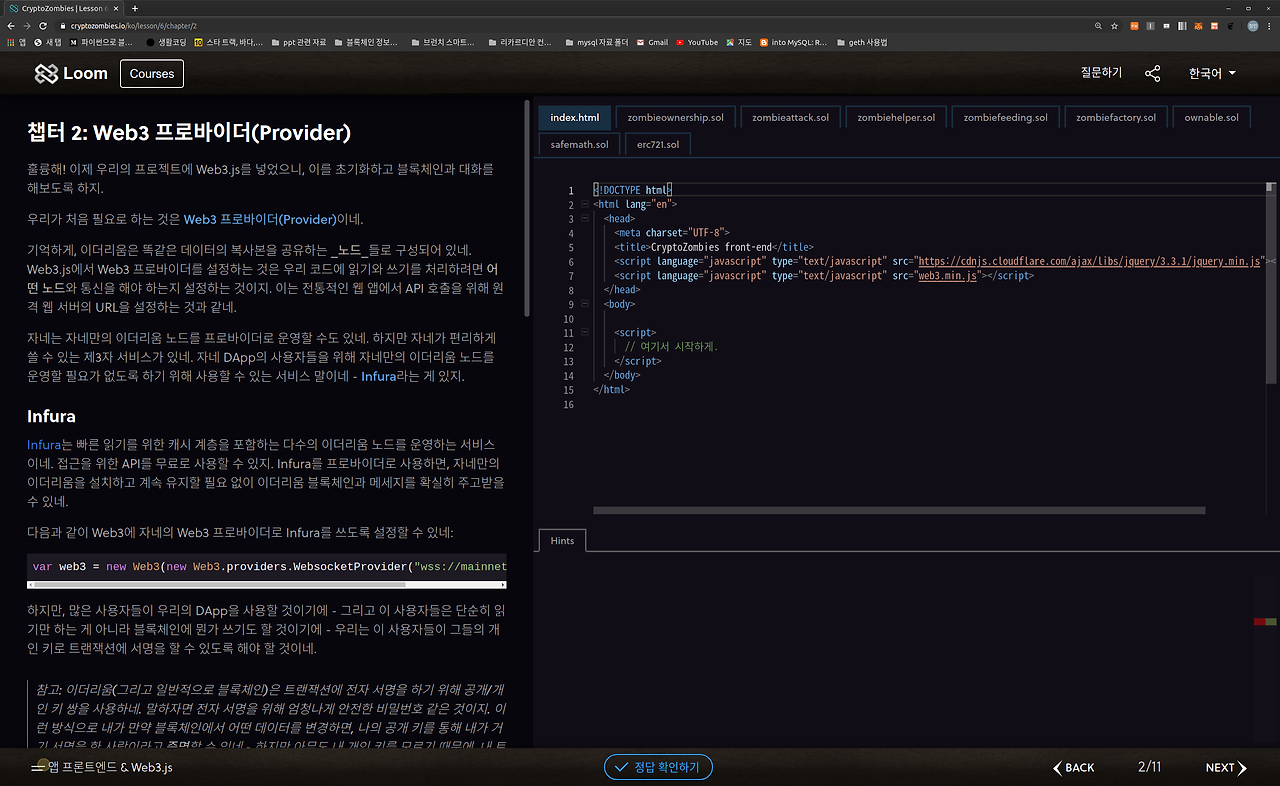Image resolution: width=1280 pixels, height=786 pixels.
Task: Open the 한국어 language dropdown
Action: coord(1212,73)
